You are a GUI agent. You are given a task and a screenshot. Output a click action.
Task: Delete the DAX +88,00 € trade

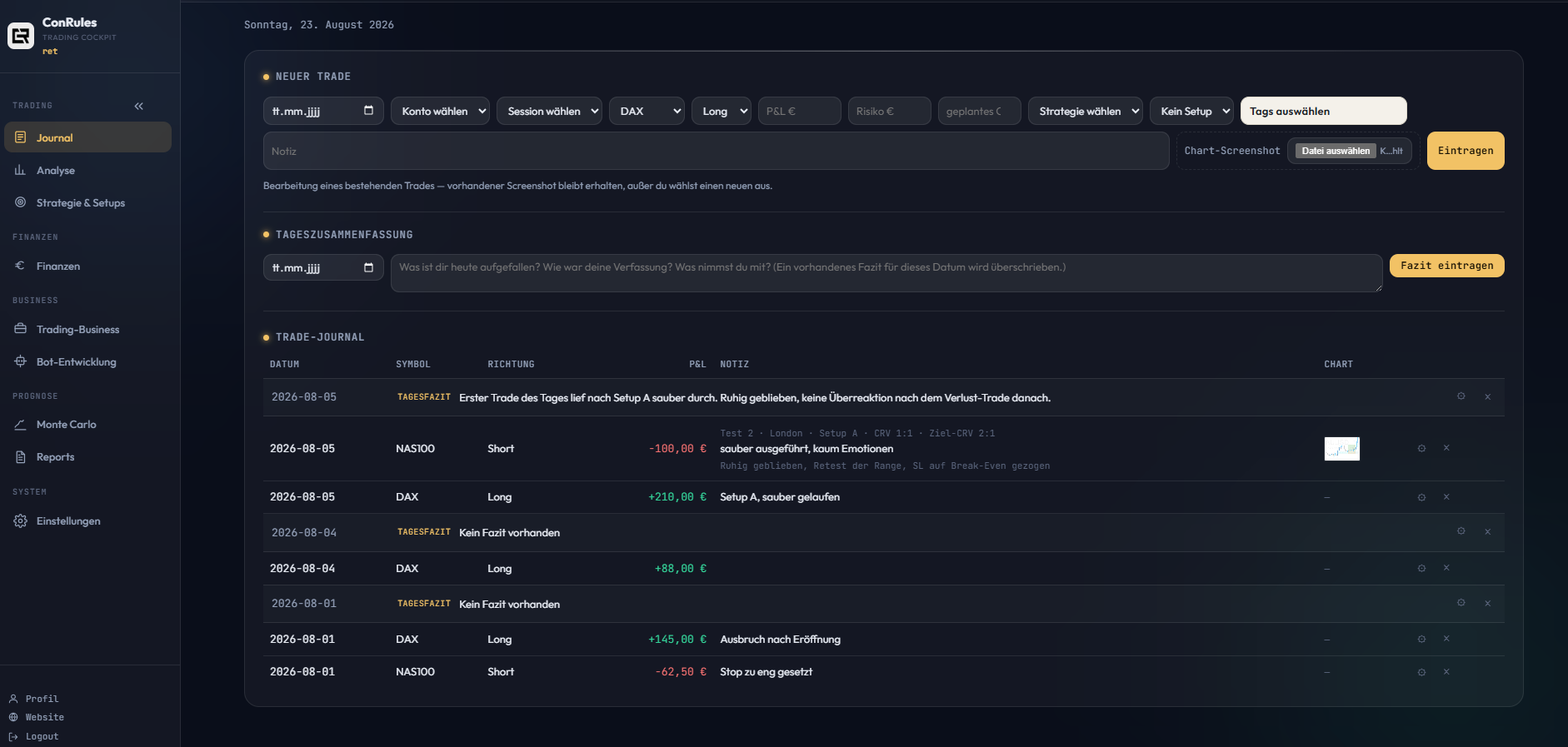[1446, 568]
